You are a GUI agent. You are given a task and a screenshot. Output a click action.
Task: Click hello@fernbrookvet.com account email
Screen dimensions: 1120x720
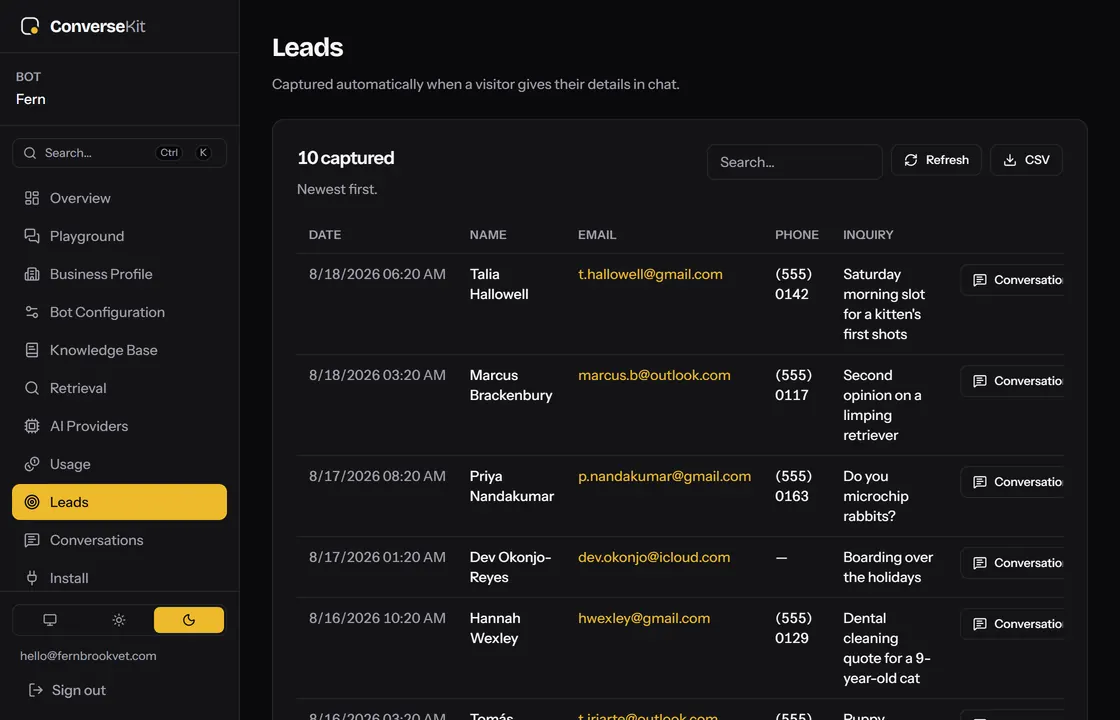pos(88,656)
